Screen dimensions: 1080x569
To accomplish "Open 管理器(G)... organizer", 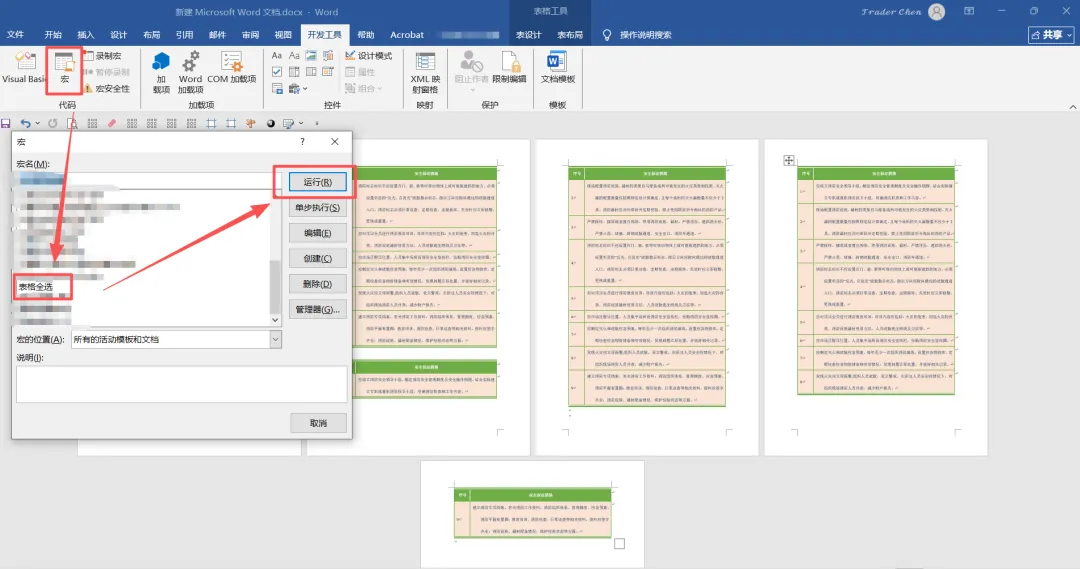I will [x=318, y=309].
